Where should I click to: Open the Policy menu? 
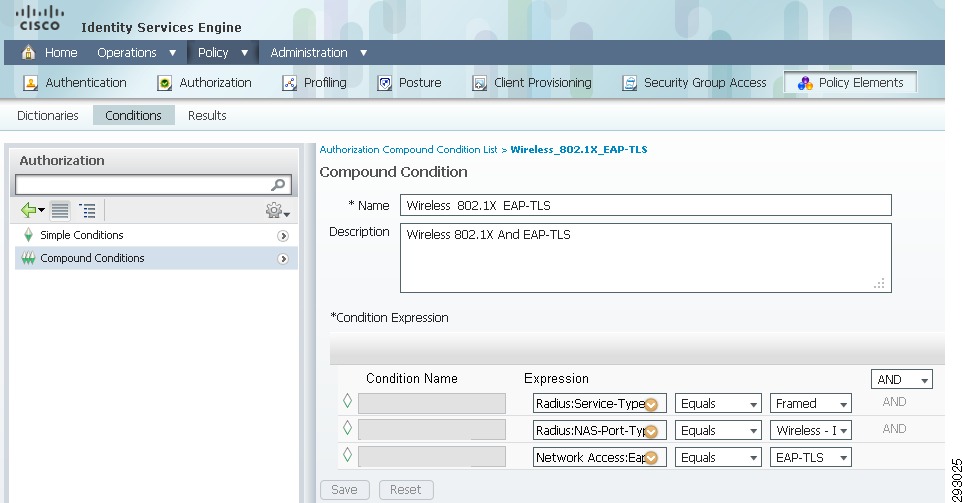pos(223,53)
